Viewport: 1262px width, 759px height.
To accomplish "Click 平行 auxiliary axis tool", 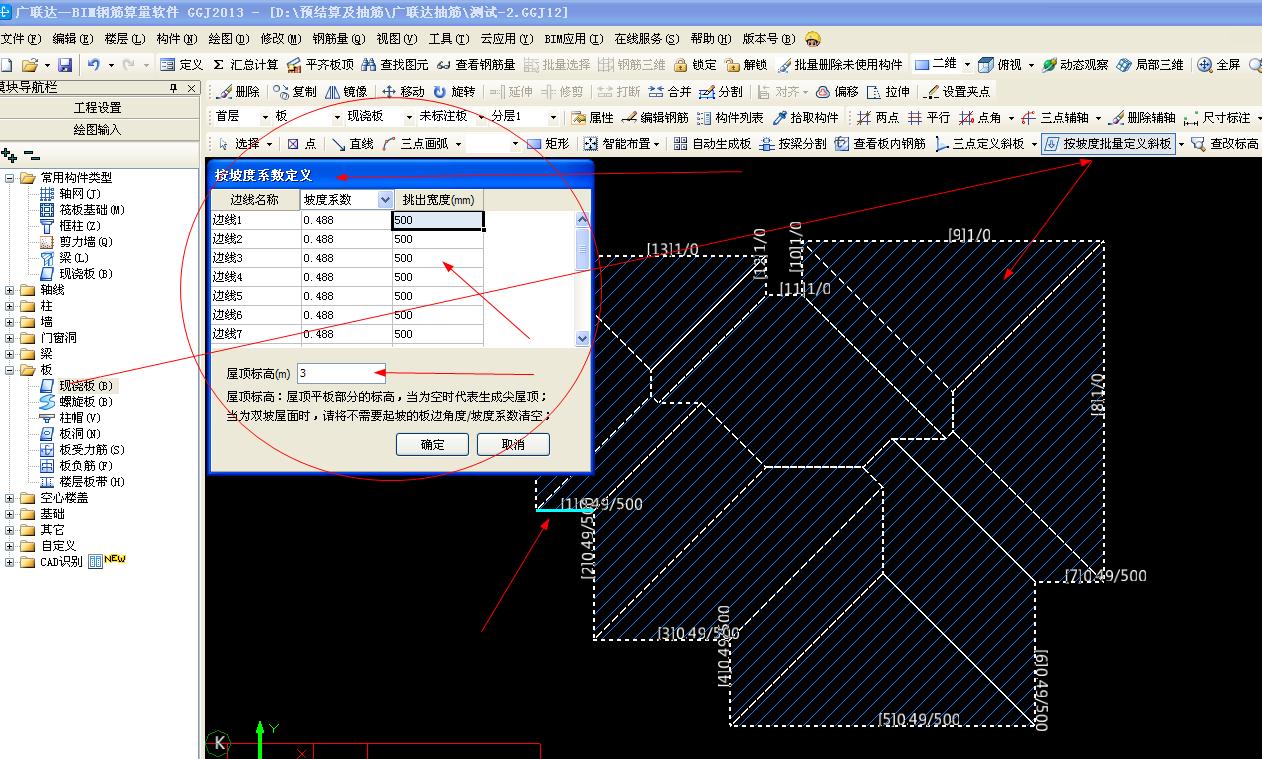I will pyautogui.click(x=928, y=117).
